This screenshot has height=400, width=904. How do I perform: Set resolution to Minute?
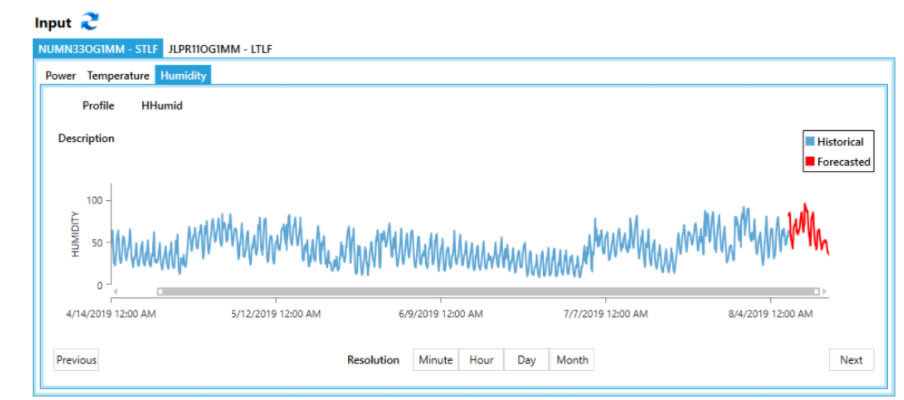pyautogui.click(x=435, y=360)
